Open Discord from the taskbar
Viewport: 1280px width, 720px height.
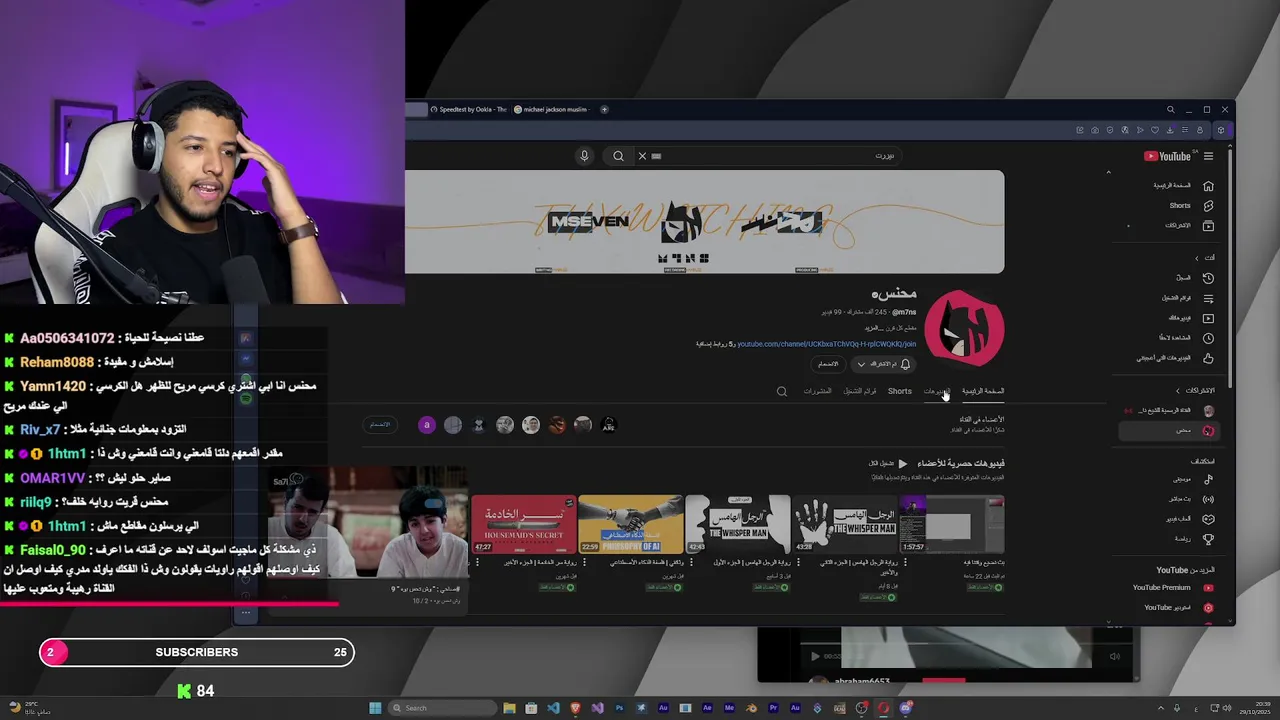[x=905, y=708]
